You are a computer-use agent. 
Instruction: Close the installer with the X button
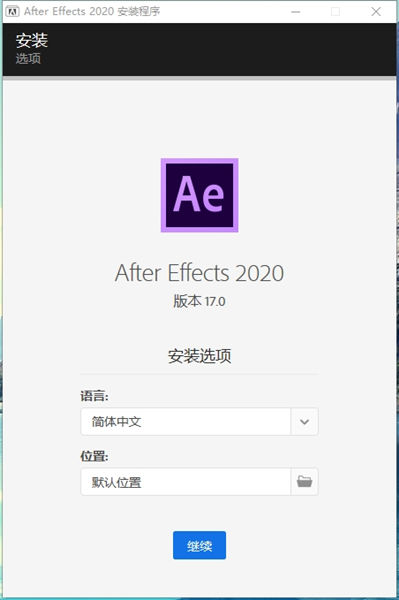[x=376, y=12]
